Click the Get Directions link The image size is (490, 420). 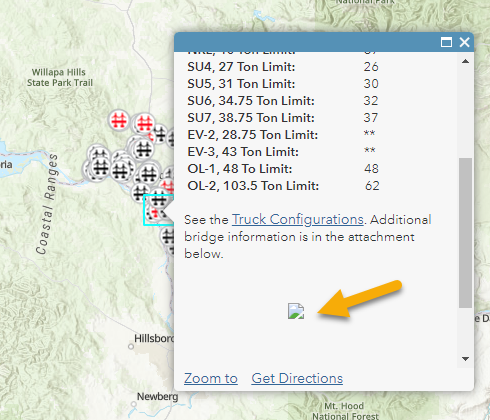(x=297, y=378)
